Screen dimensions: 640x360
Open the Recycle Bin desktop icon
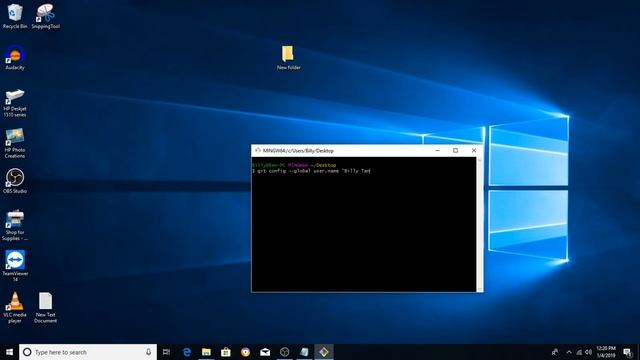(15, 16)
